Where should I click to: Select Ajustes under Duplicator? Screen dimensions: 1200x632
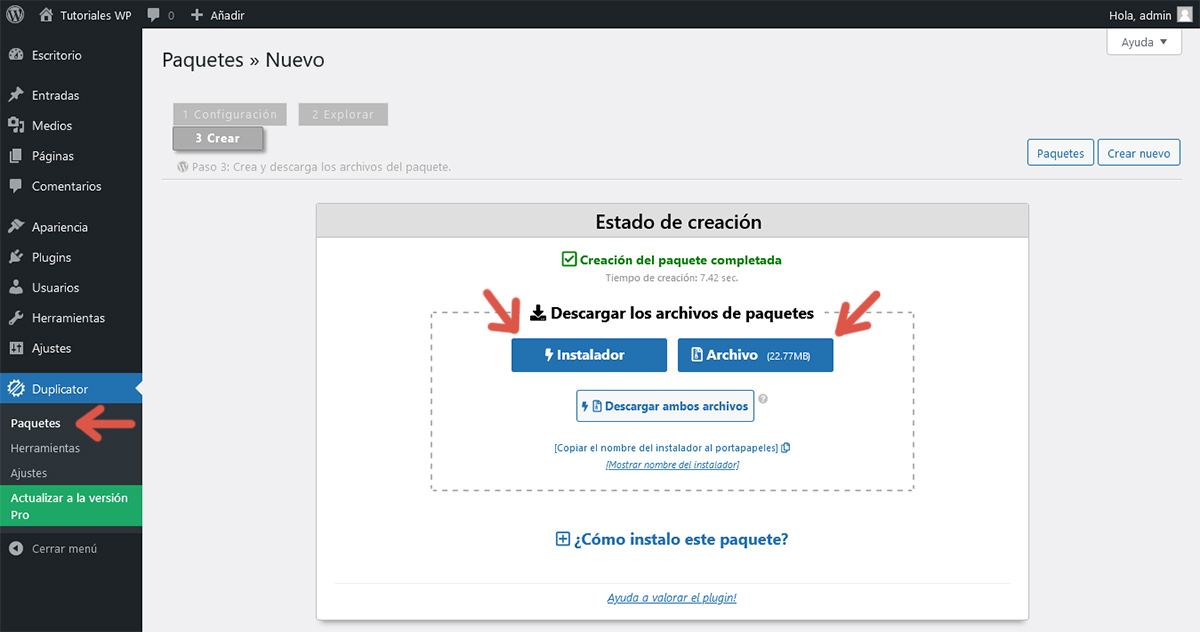tap(29, 473)
